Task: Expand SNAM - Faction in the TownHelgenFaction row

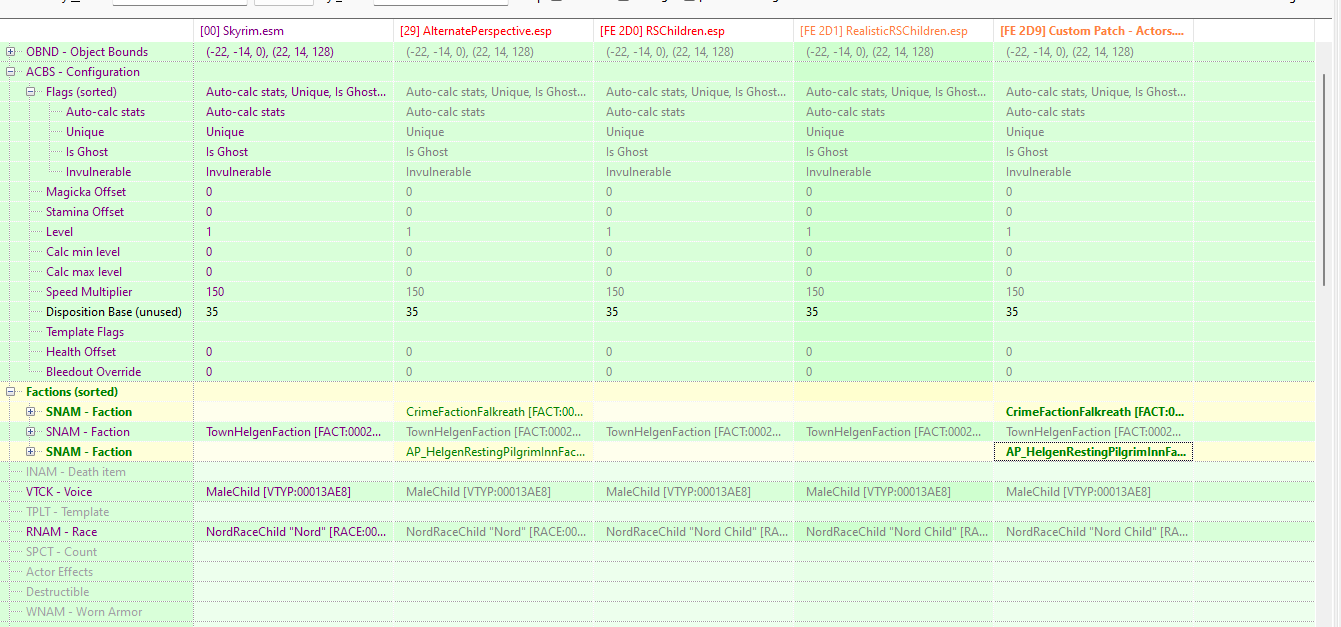Action: (31, 432)
